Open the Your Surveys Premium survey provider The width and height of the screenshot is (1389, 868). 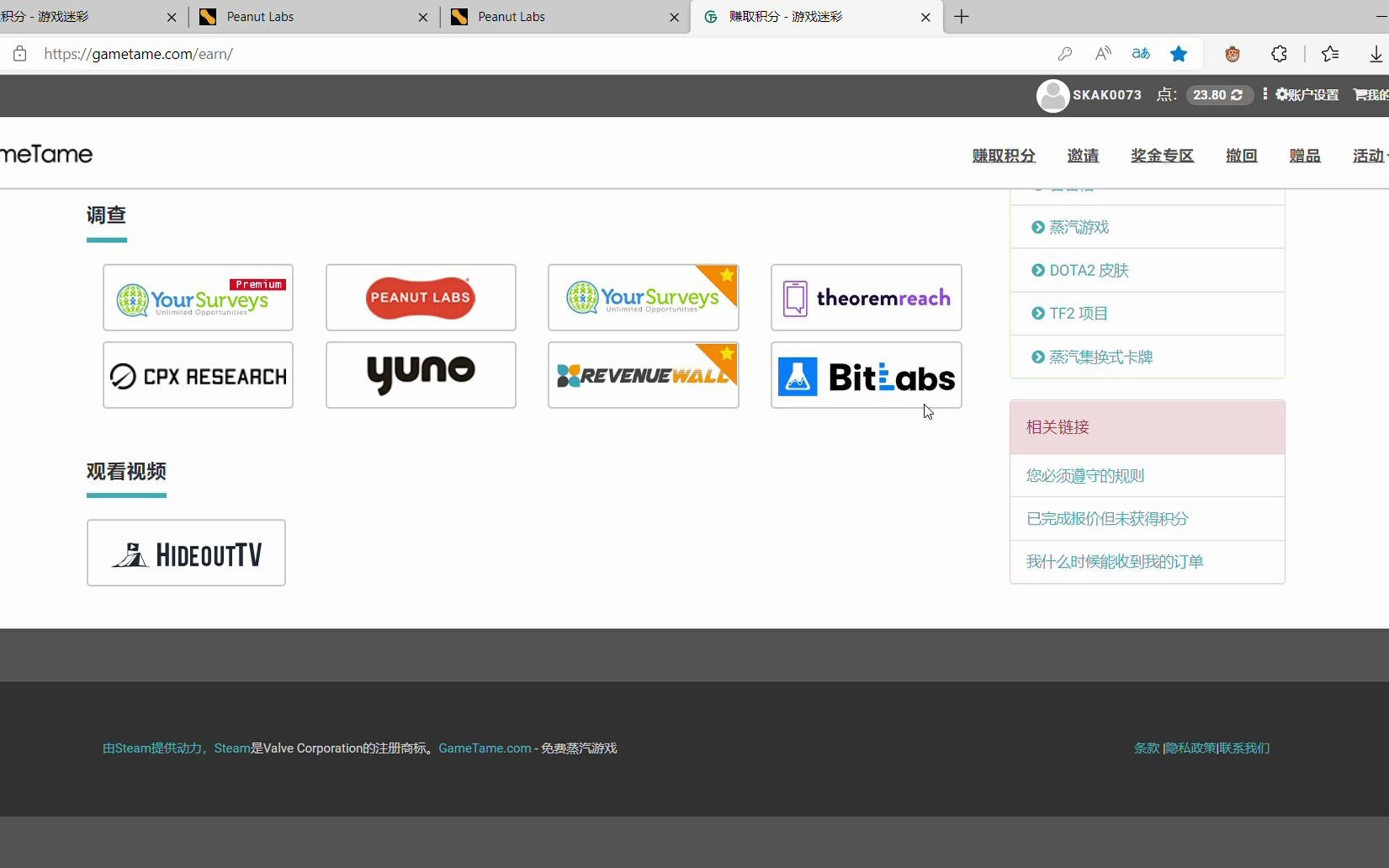198,298
